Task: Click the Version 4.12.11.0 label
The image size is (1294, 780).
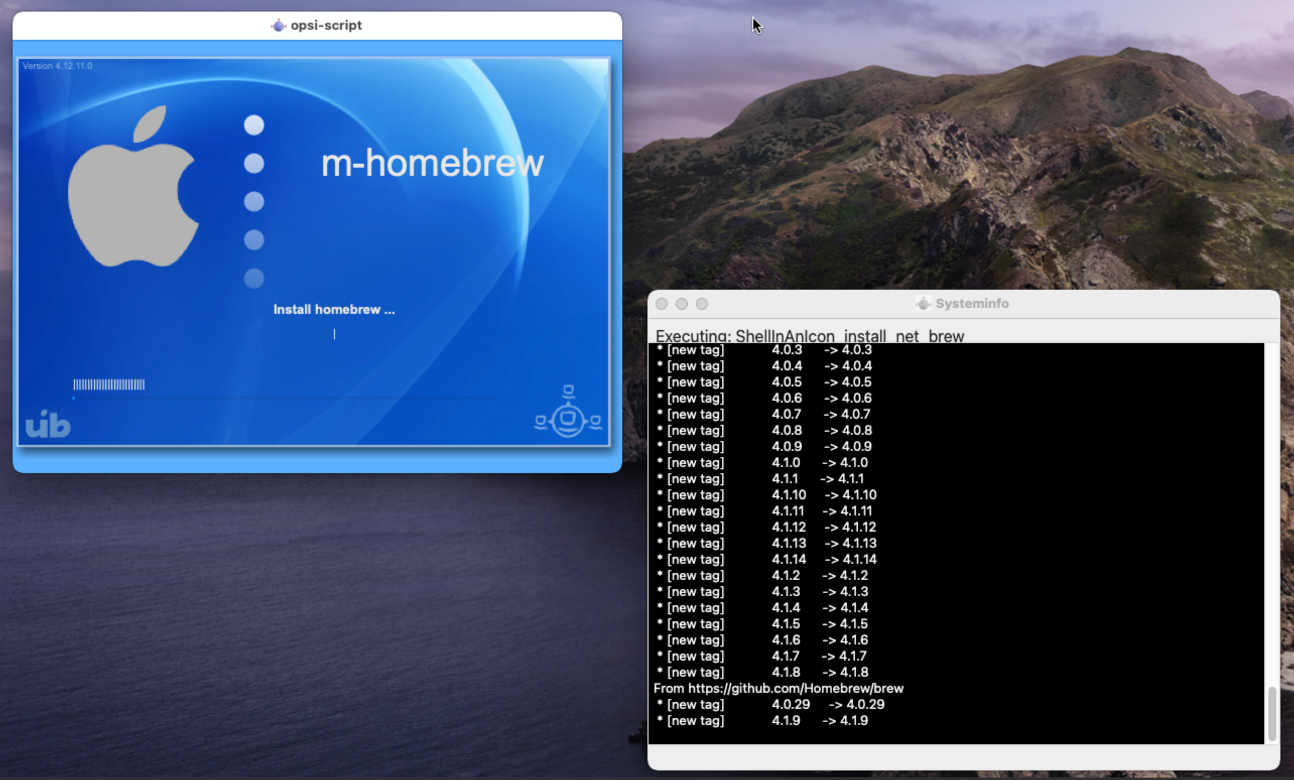Action: point(57,66)
